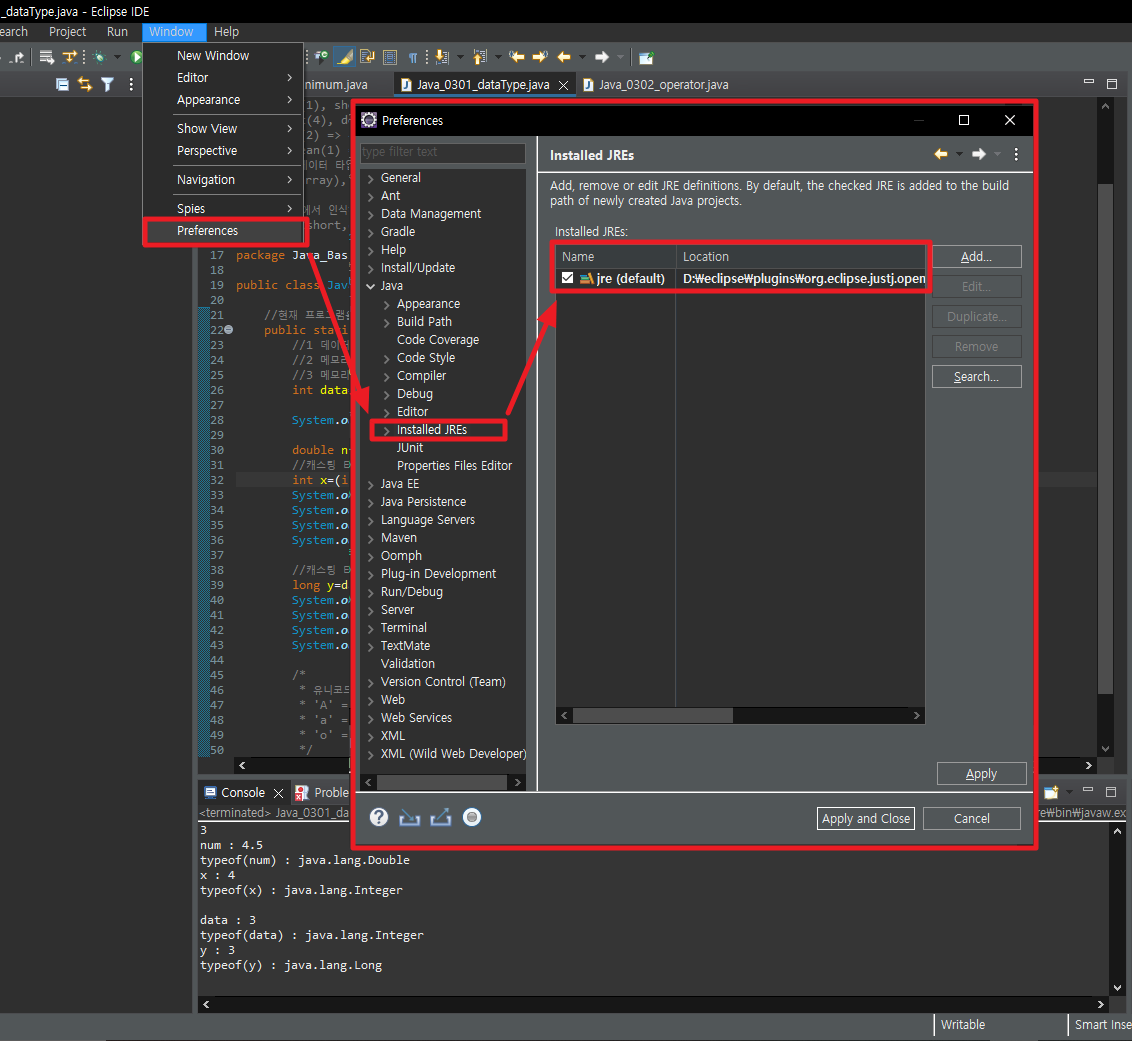The height and width of the screenshot is (1041, 1132).
Task: Click Previous Annotation up-arrow icon
Action: pyautogui.click(x=479, y=56)
